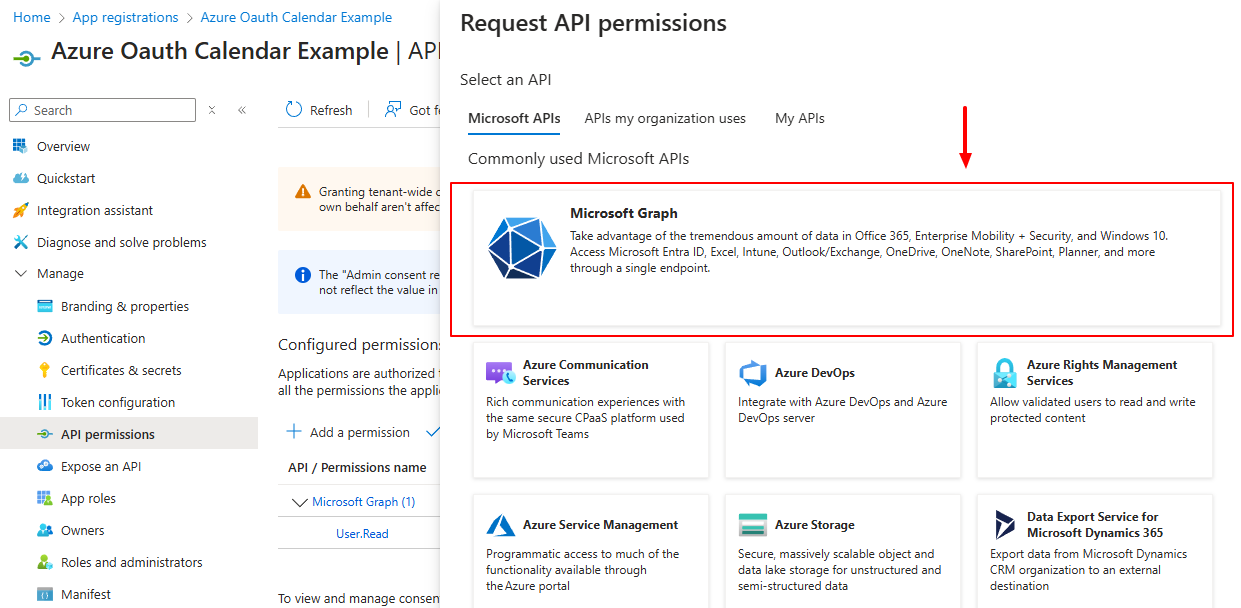Open the Overview icon in sidebar
Screen dimensions: 1241x608
[x=20, y=146]
